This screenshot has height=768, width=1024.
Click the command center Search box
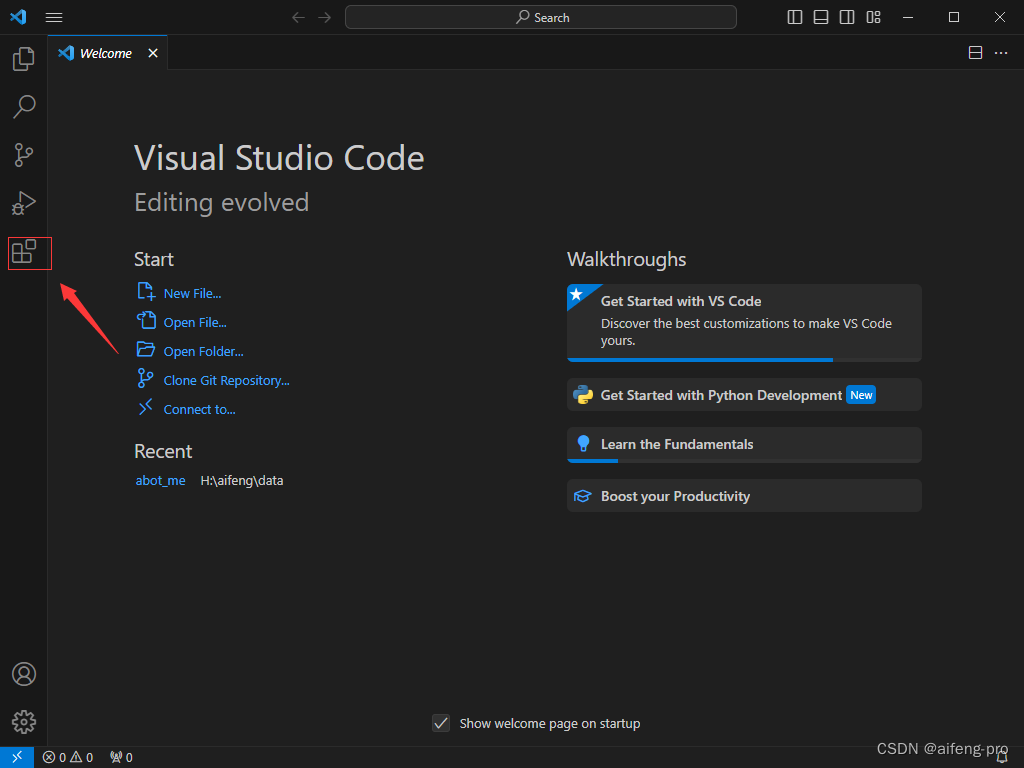pos(541,18)
